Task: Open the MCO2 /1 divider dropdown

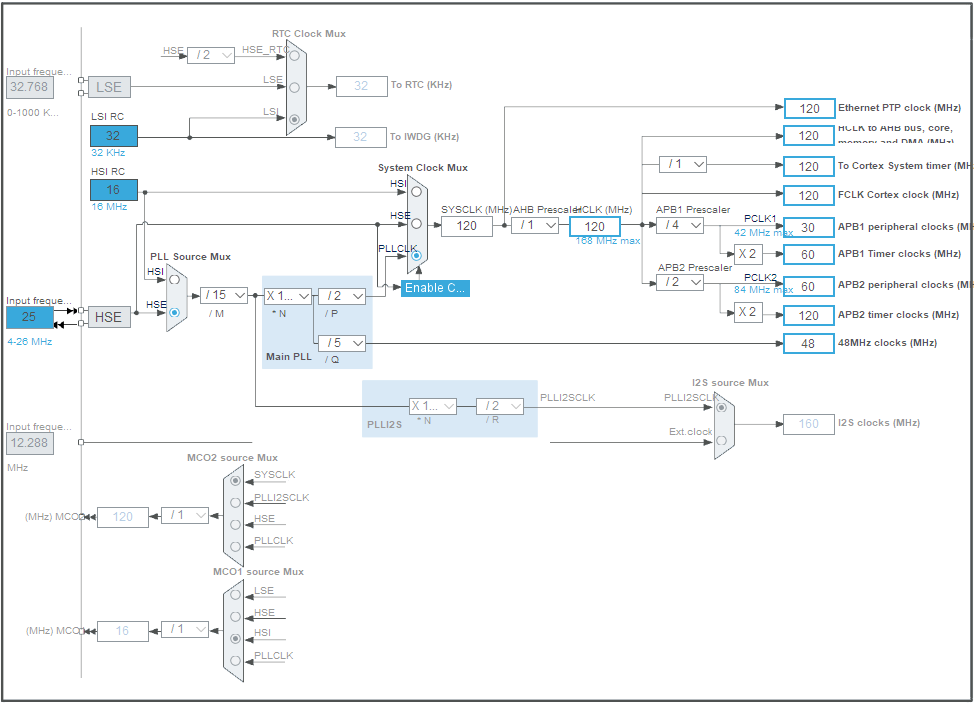Action: point(184,516)
